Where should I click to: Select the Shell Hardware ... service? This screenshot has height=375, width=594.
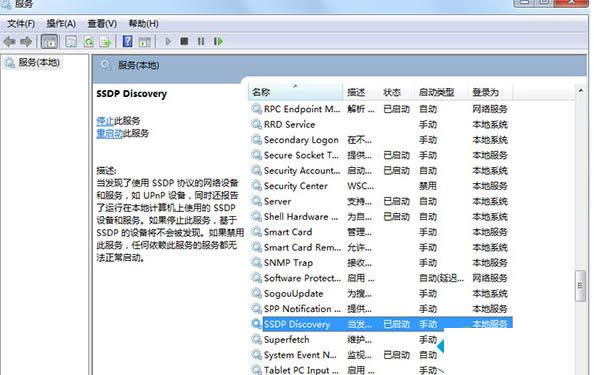click(x=381, y=217)
